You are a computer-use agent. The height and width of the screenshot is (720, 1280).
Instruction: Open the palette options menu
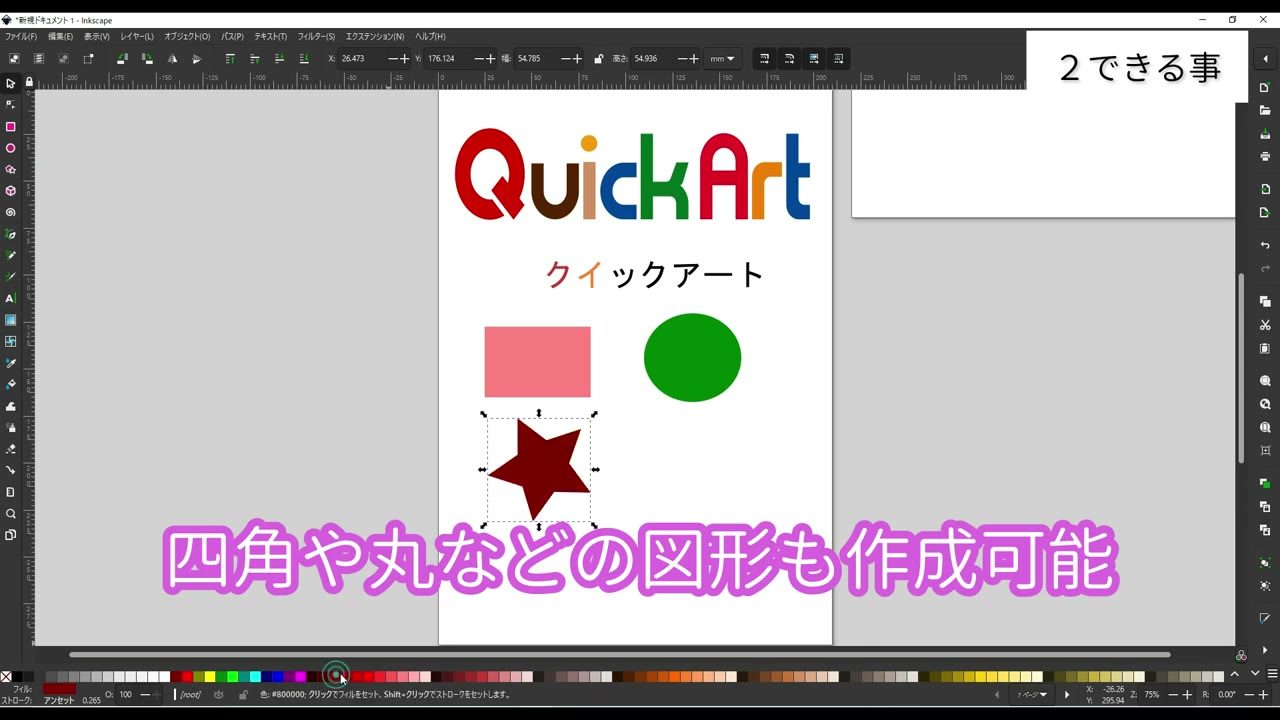click(x=1272, y=673)
